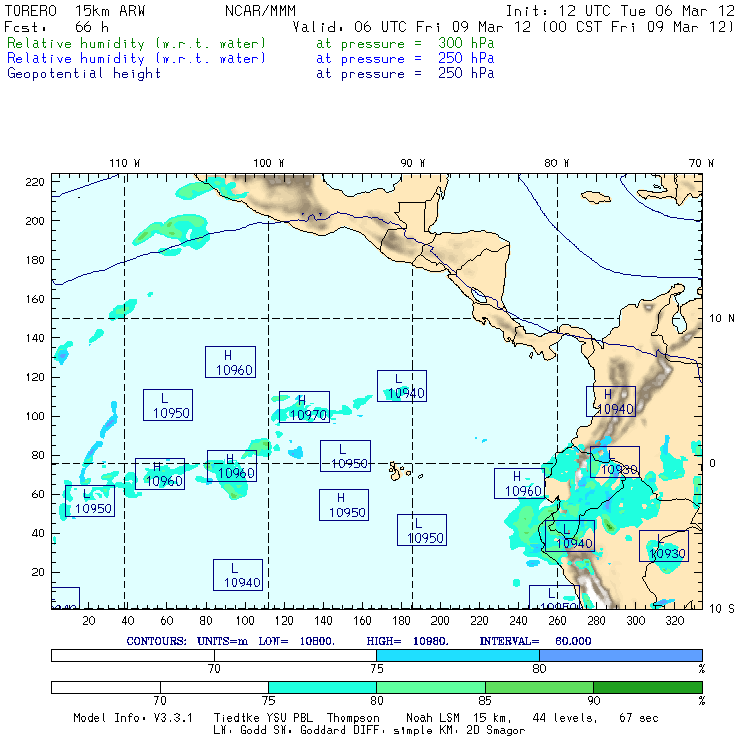Click the "70 W" longitude label
The height and width of the screenshot is (740, 740).
tap(701, 163)
